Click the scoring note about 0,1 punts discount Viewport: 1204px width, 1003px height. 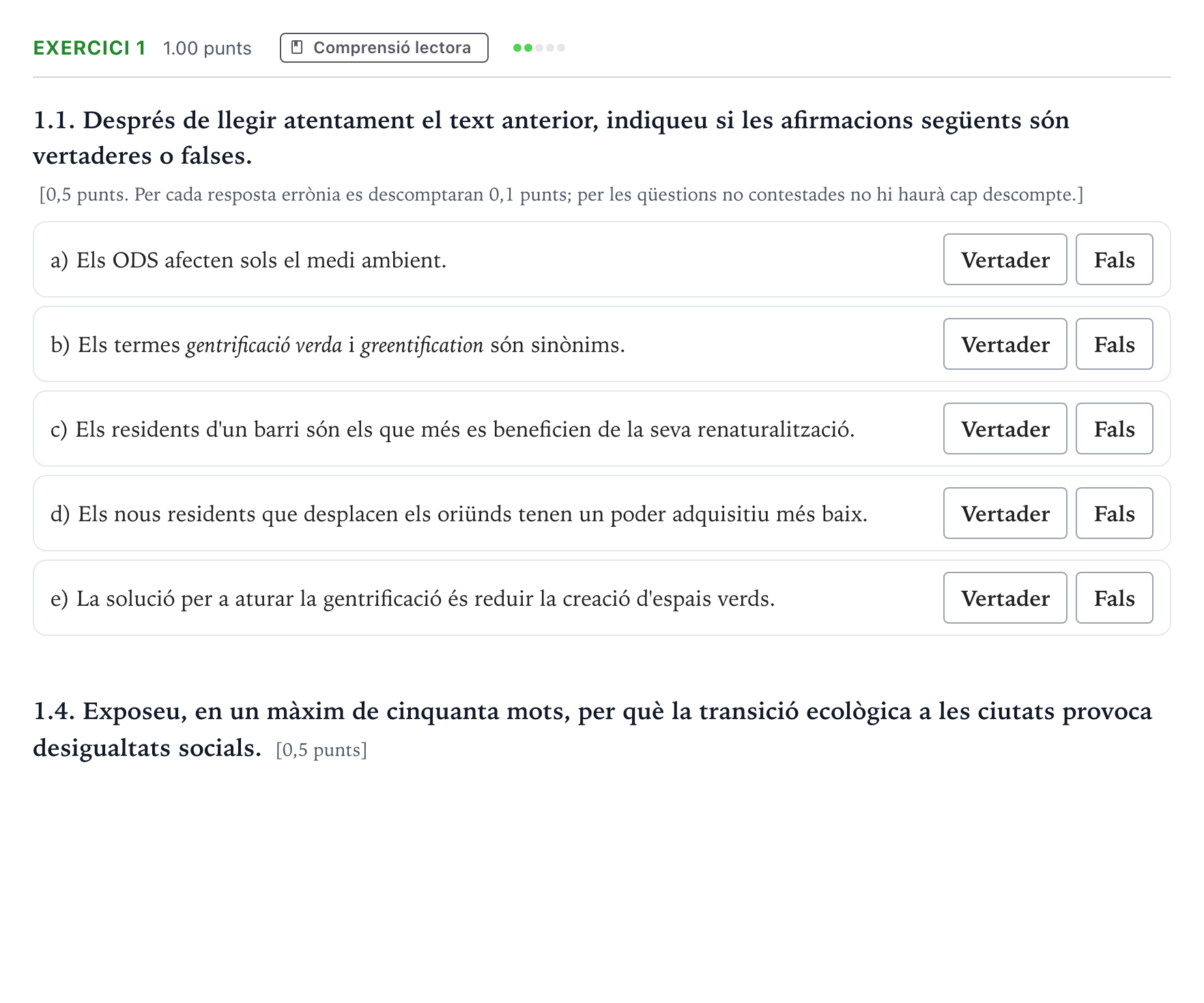pyautogui.click(x=561, y=194)
